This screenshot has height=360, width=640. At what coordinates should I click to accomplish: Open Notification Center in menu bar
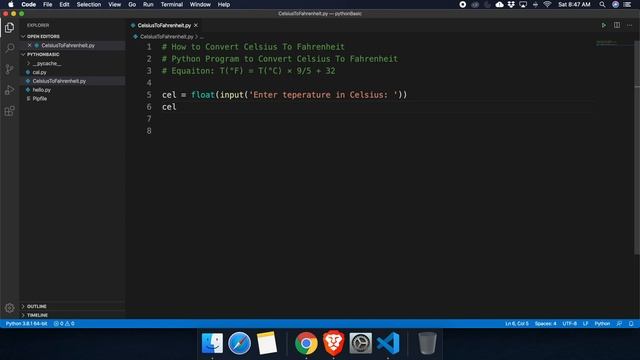click(x=627, y=4)
